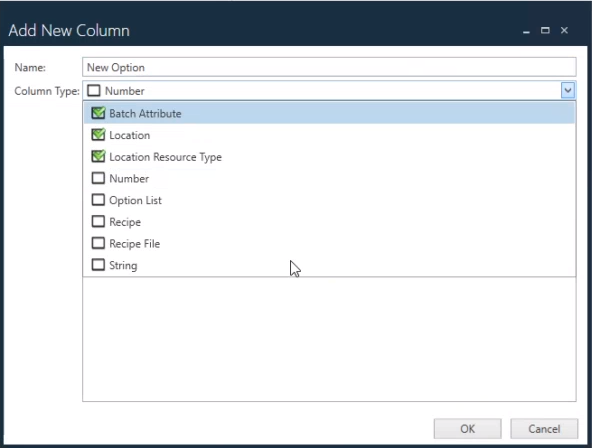Image resolution: width=592 pixels, height=448 pixels.
Task: Click the checked icon beside Location
Action: (98, 134)
